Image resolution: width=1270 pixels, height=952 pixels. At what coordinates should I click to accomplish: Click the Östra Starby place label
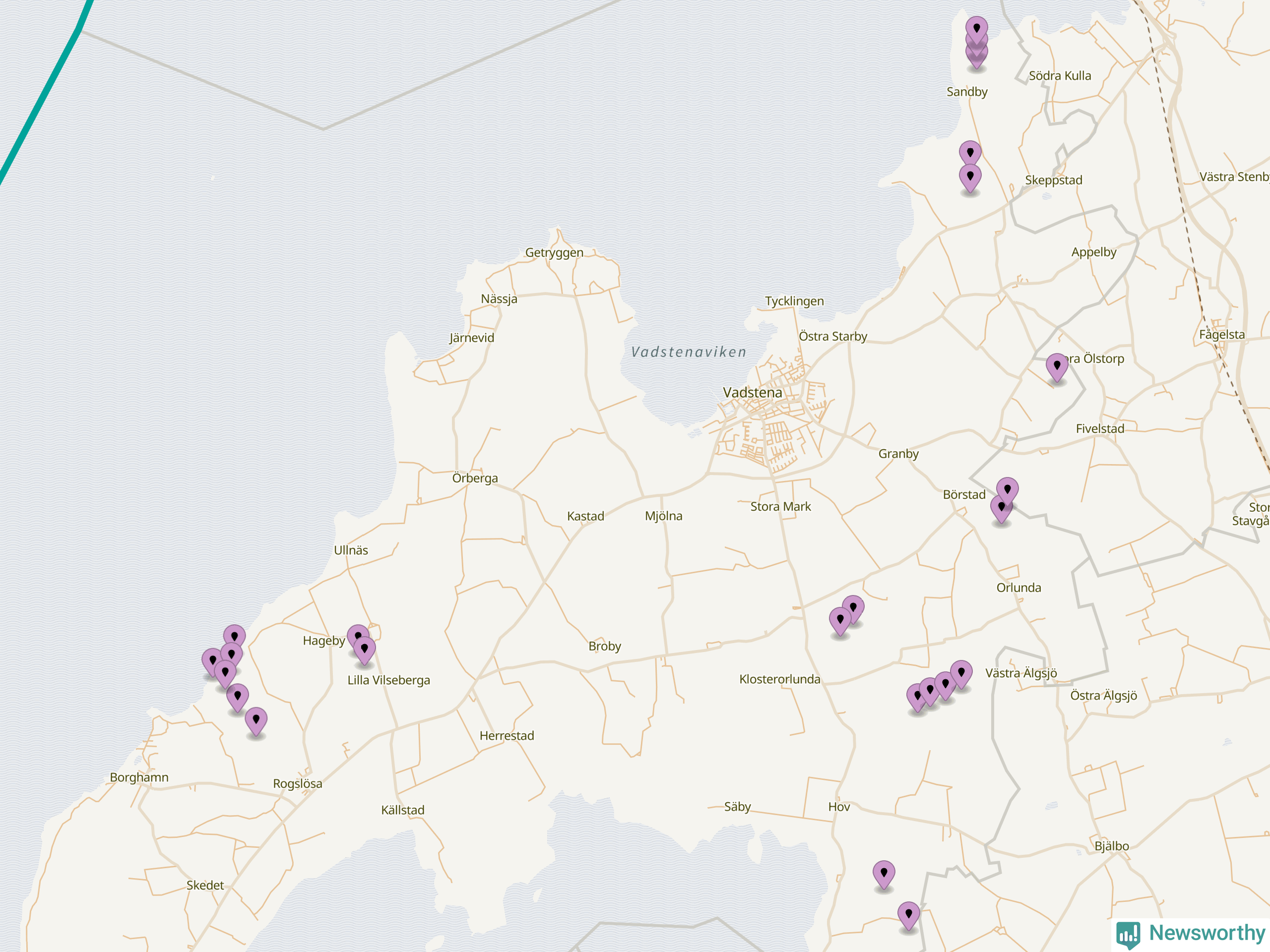click(832, 336)
